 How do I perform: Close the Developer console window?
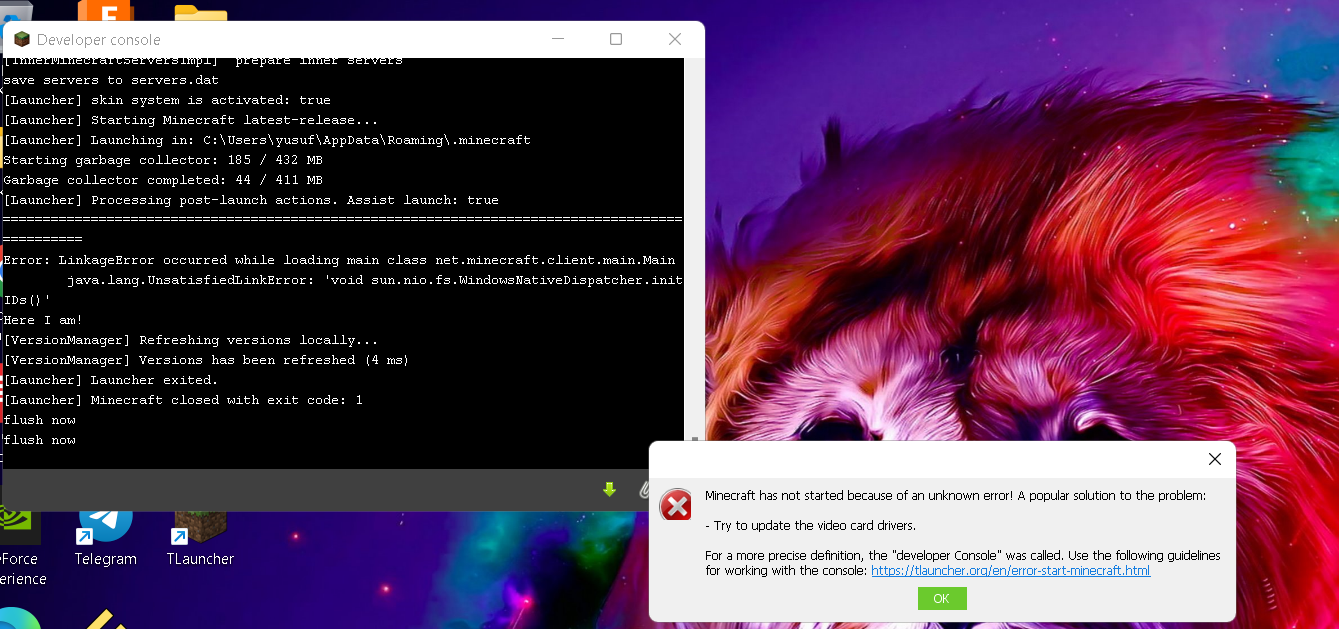click(x=675, y=39)
